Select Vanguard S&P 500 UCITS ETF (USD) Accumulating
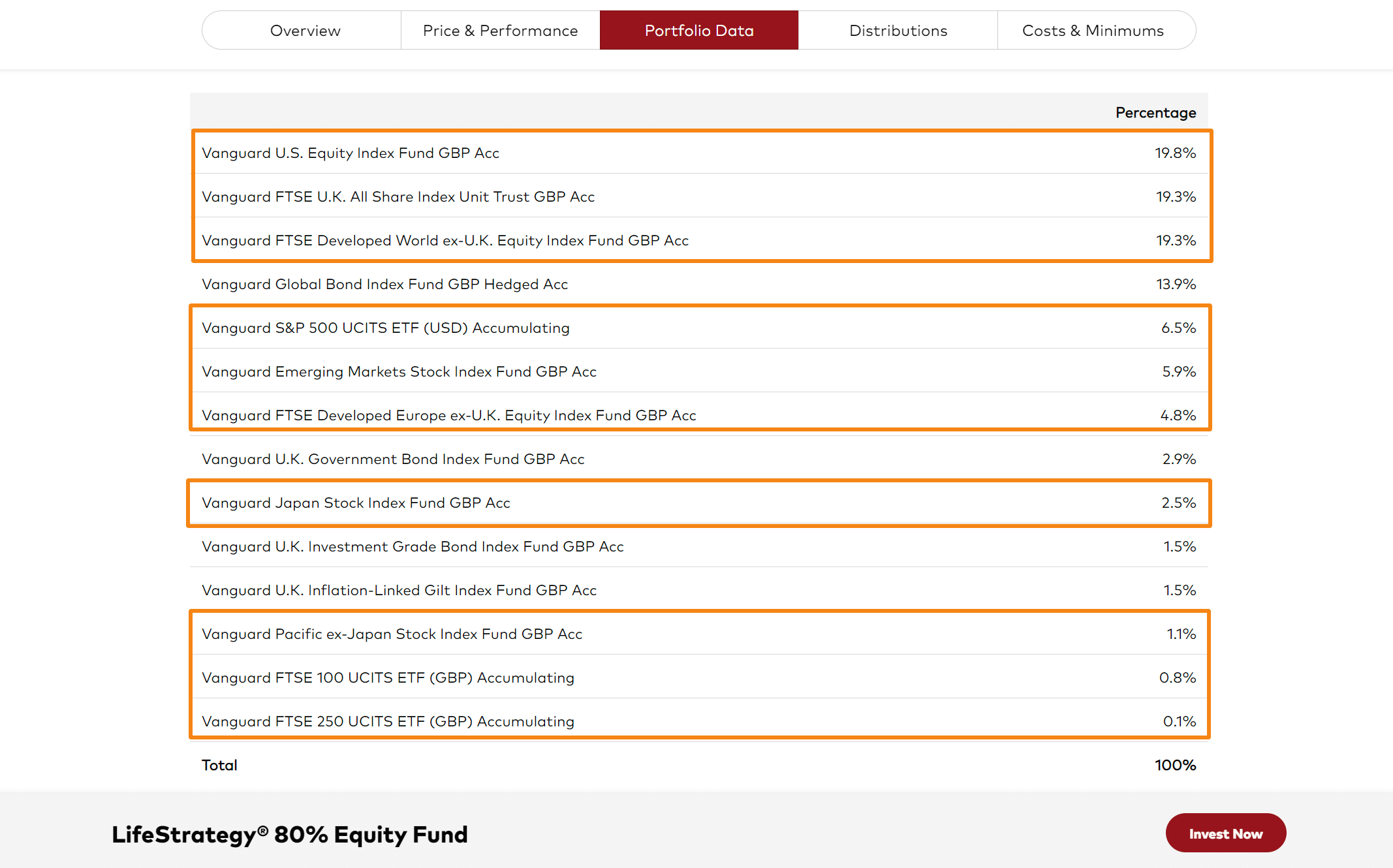The height and width of the screenshot is (868, 1393). (386, 328)
